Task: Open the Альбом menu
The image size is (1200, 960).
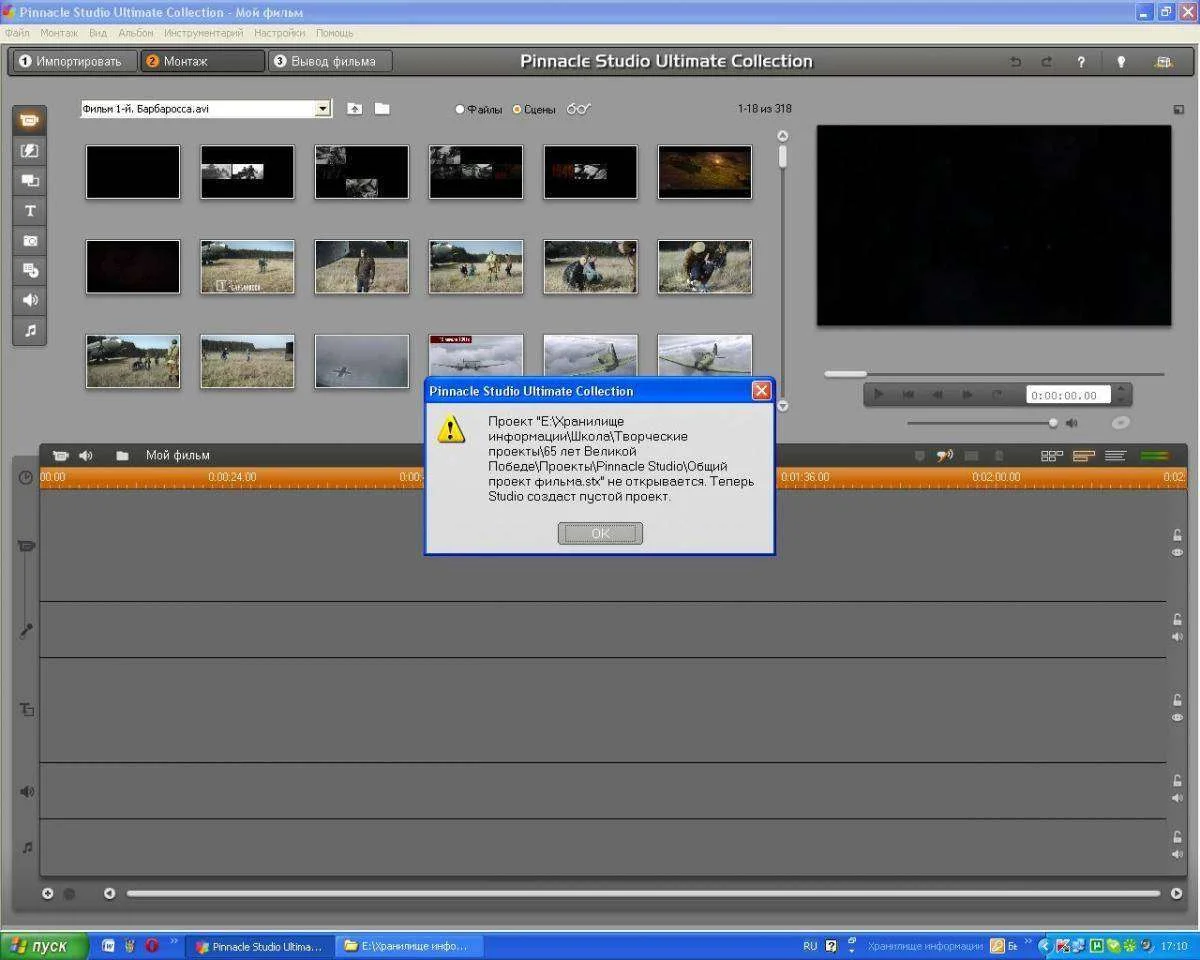Action: pyautogui.click(x=136, y=33)
